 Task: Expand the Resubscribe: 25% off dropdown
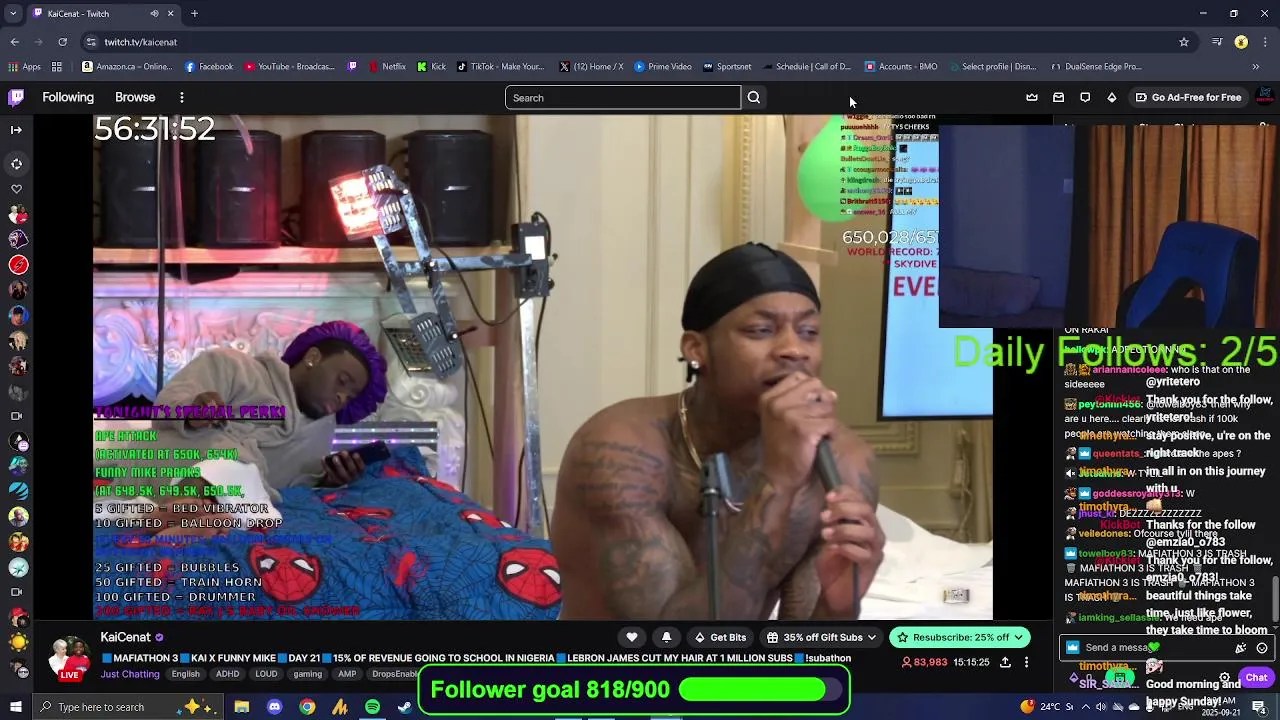[960, 638]
